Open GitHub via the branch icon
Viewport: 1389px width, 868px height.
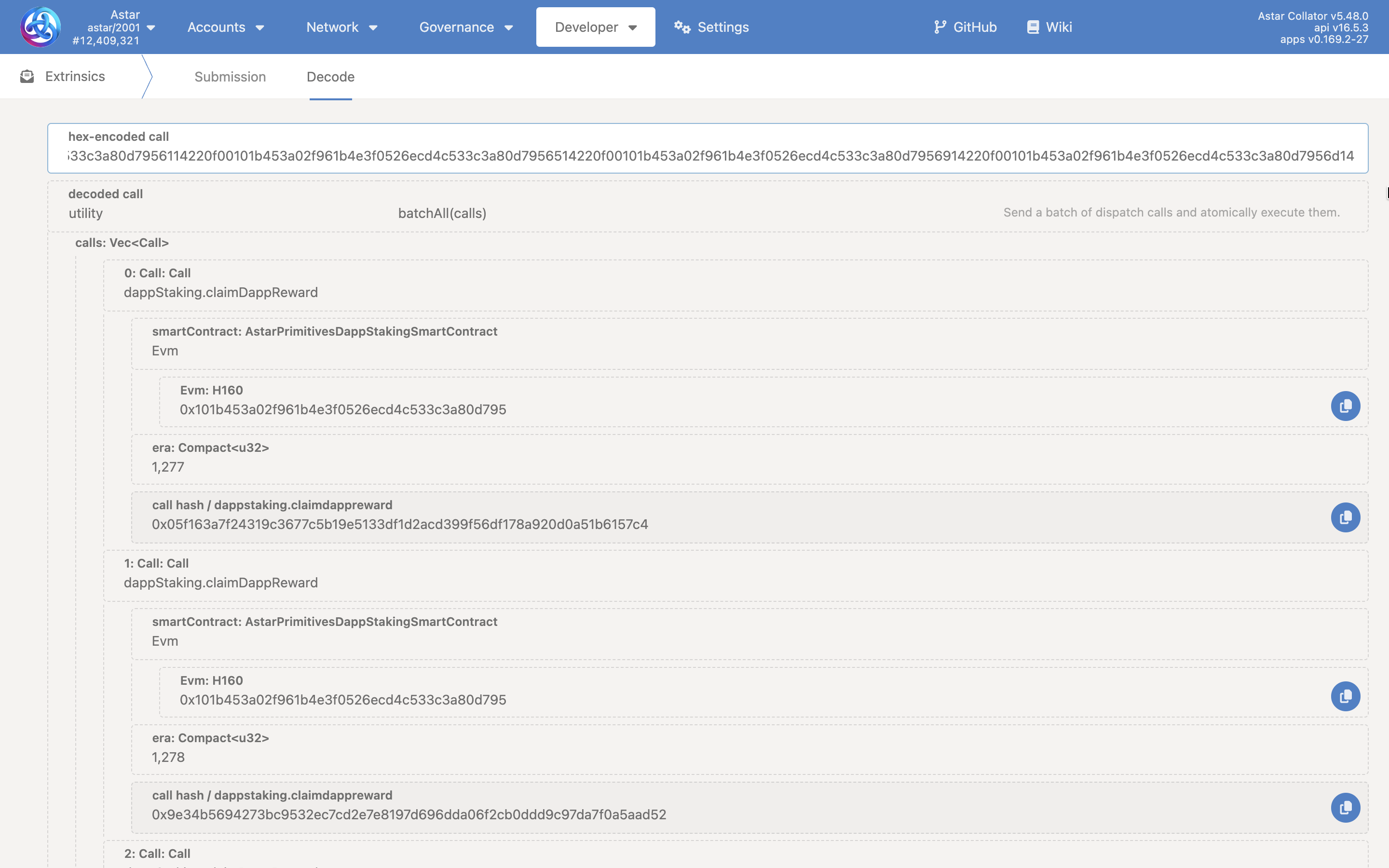[940, 27]
